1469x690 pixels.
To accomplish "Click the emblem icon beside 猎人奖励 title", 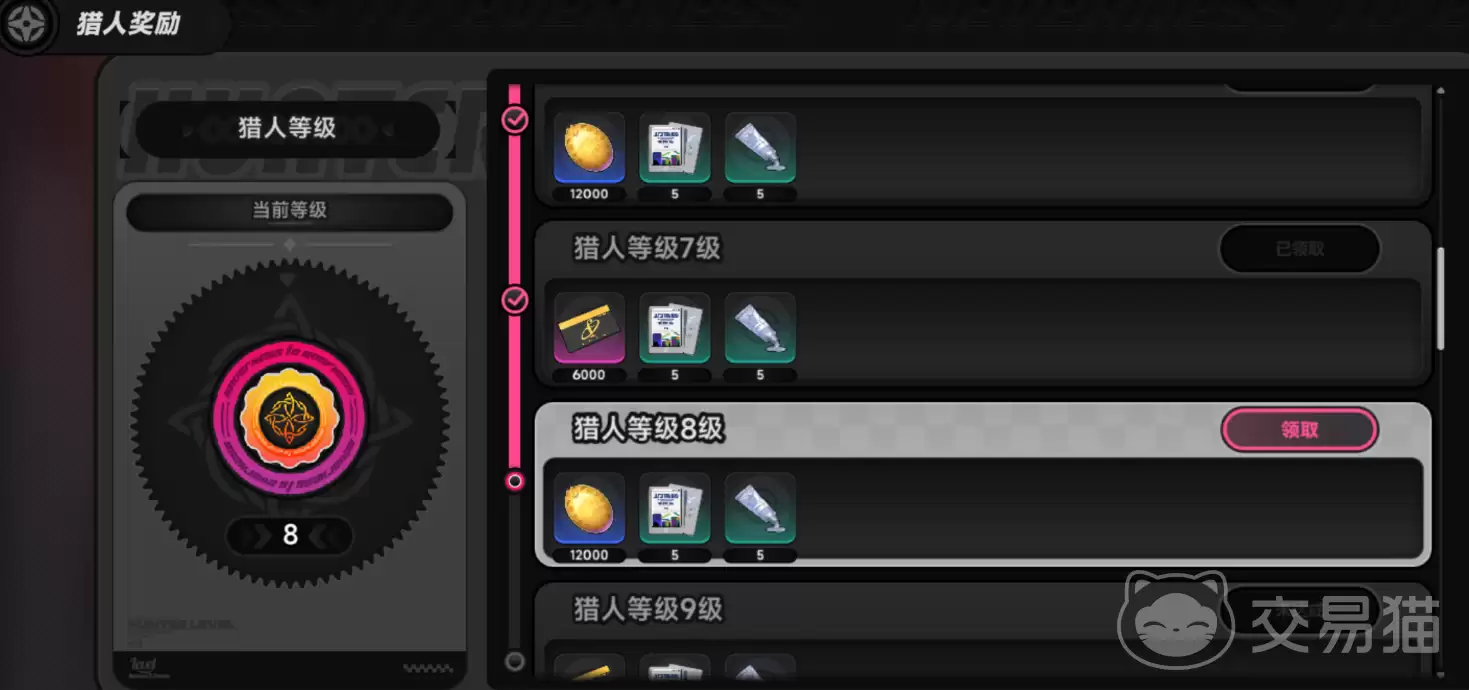I will tap(27, 25).
